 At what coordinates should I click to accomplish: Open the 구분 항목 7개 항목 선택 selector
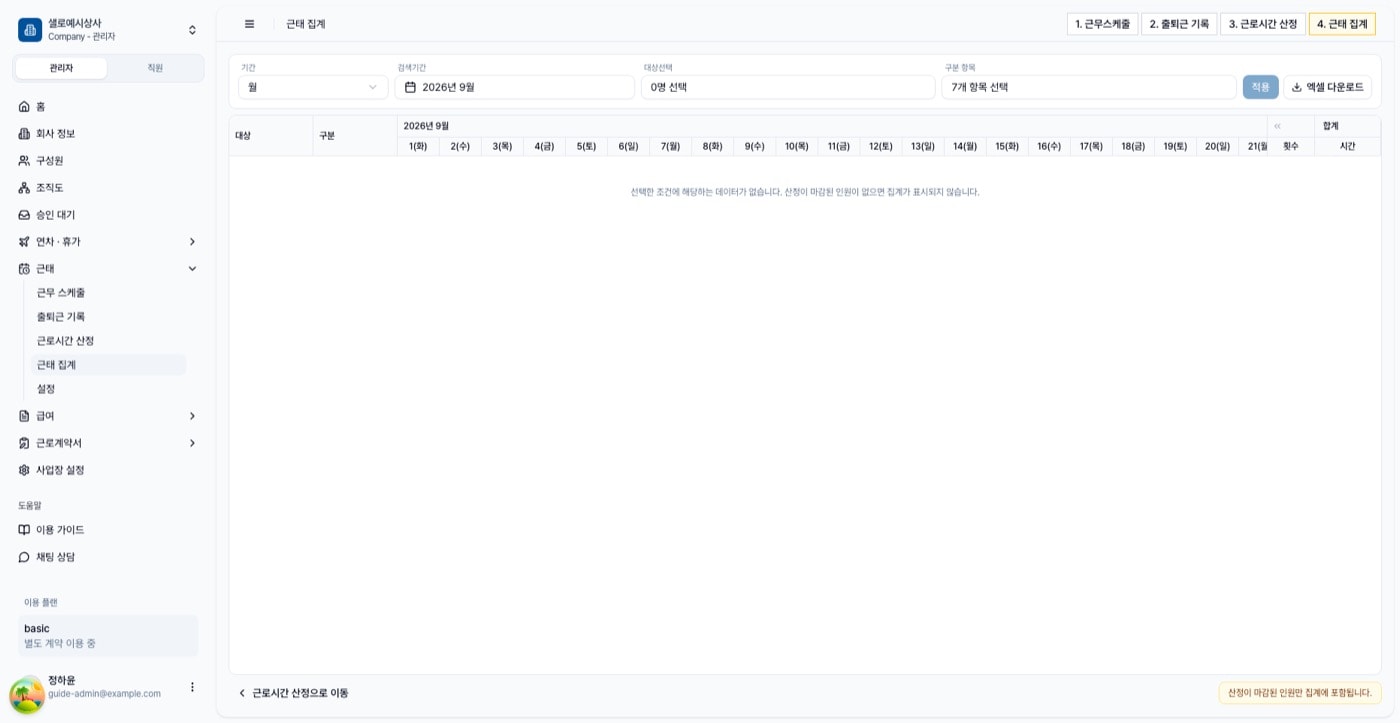(1089, 87)
